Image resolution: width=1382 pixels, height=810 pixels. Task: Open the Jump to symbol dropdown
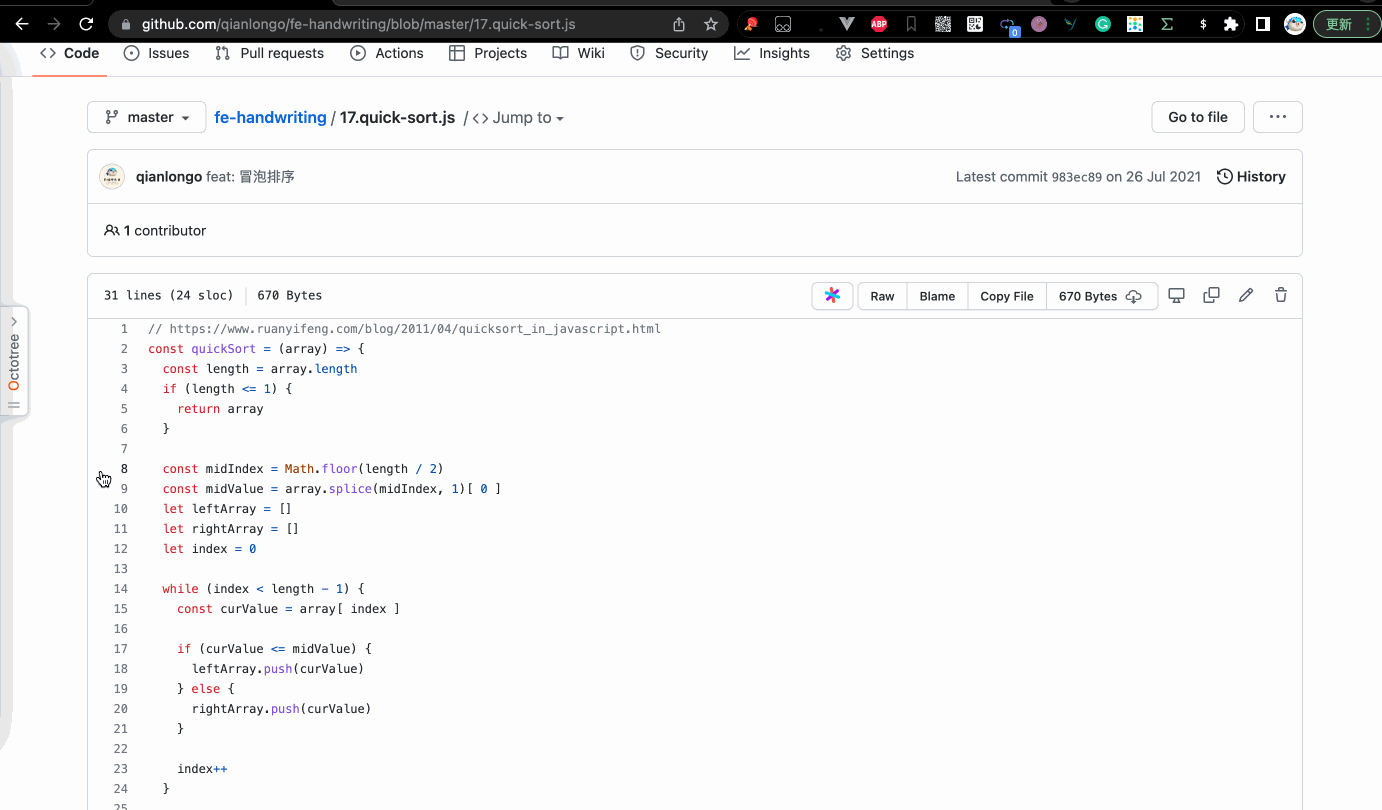tap(518, 118)
